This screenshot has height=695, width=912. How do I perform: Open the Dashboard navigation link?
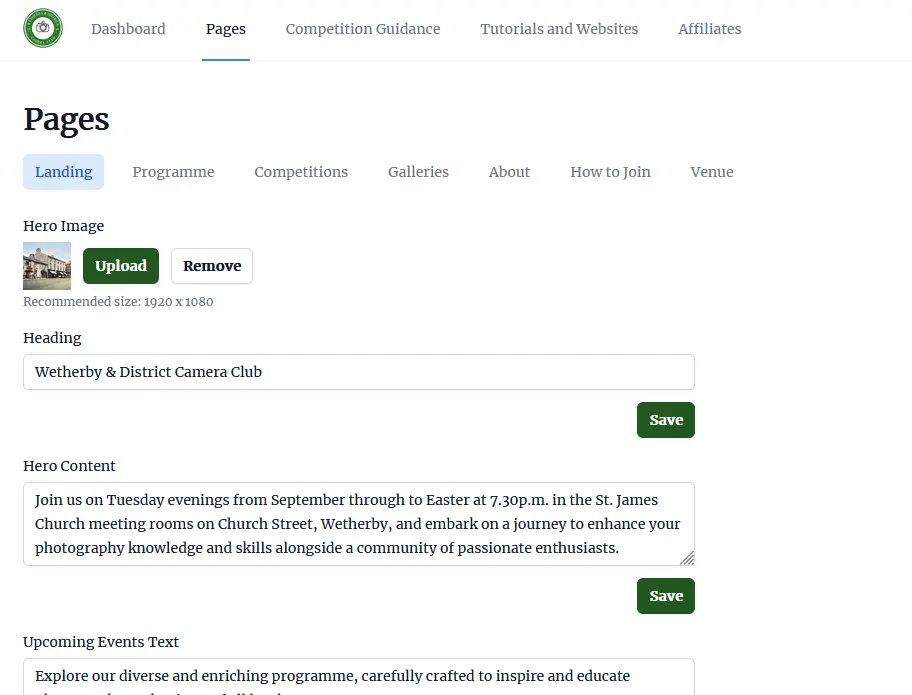point(128,29)
